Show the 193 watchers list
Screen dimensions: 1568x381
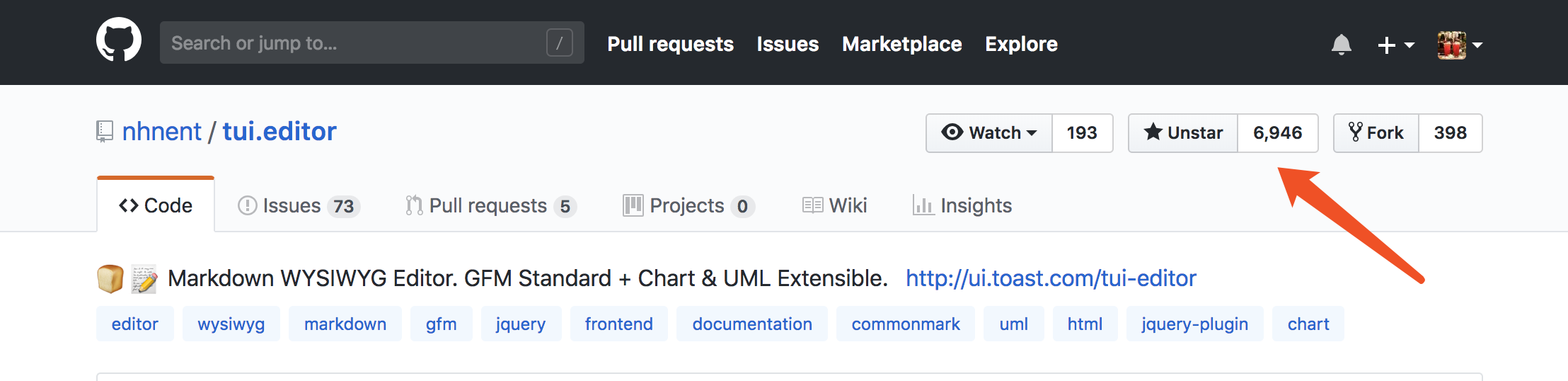pos(1082,133)
